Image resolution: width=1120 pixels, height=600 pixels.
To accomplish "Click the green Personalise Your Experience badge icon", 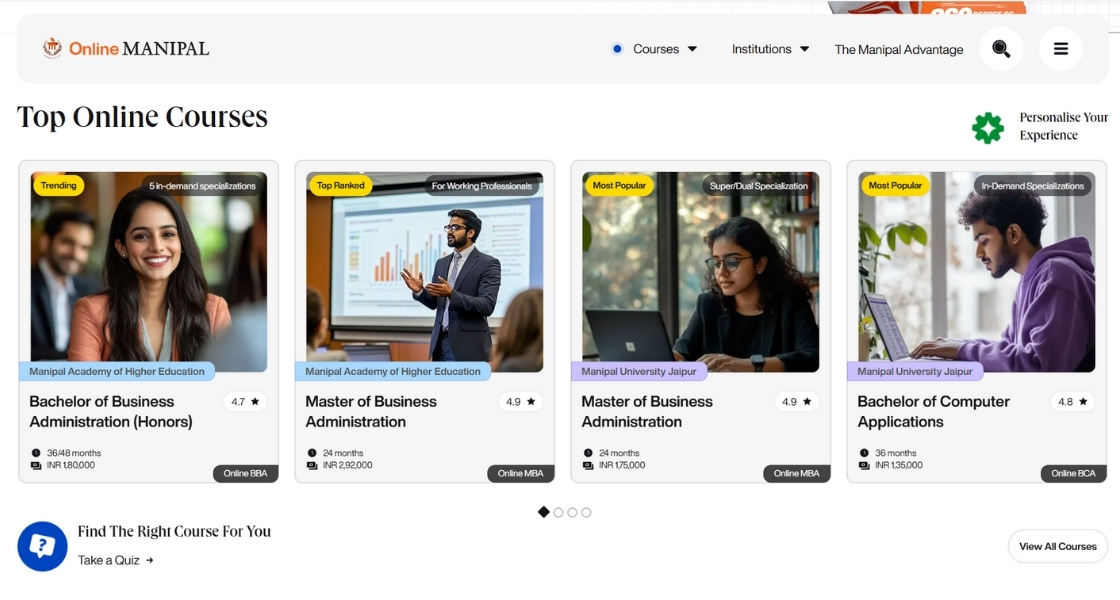I will [x=988, y=128].
